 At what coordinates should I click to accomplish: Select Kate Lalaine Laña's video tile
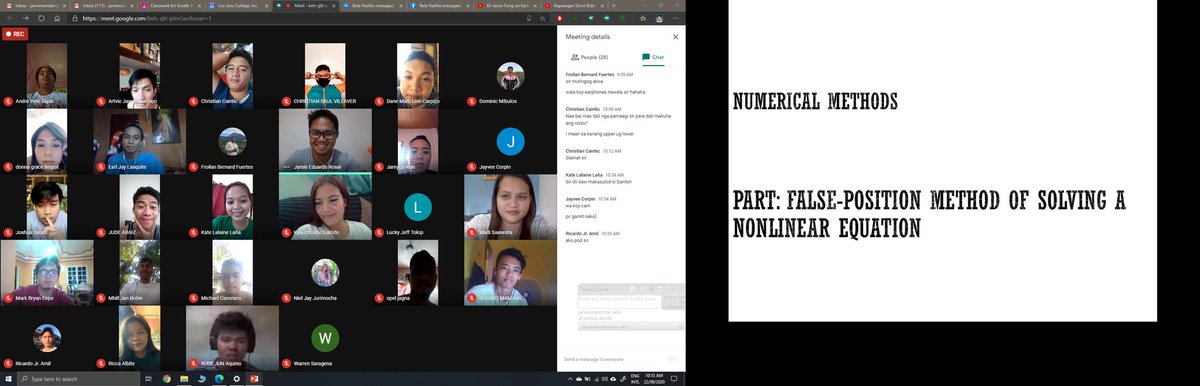click(x=232, y=206)
